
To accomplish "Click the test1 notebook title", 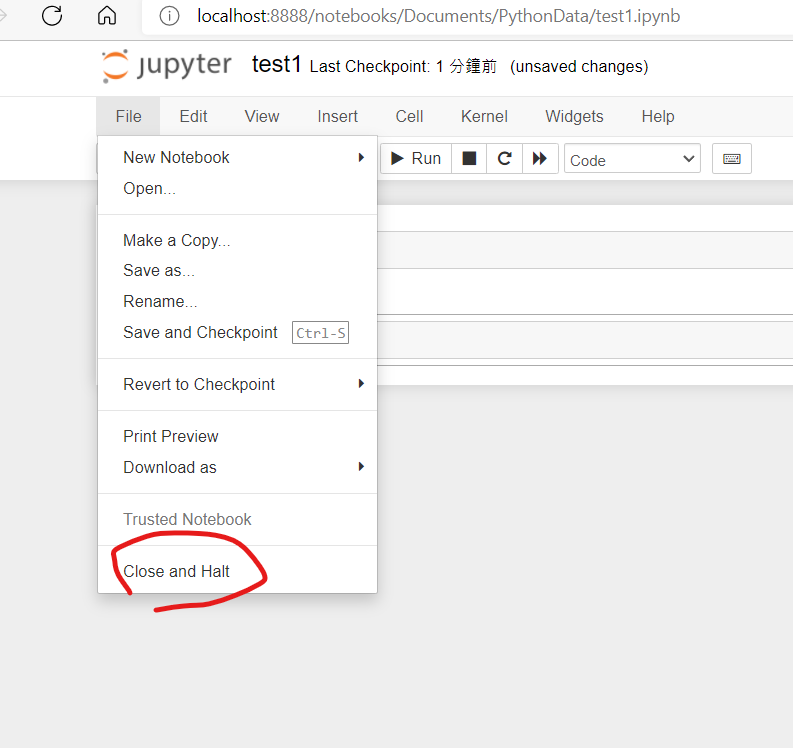I will (x=276, y=65).
